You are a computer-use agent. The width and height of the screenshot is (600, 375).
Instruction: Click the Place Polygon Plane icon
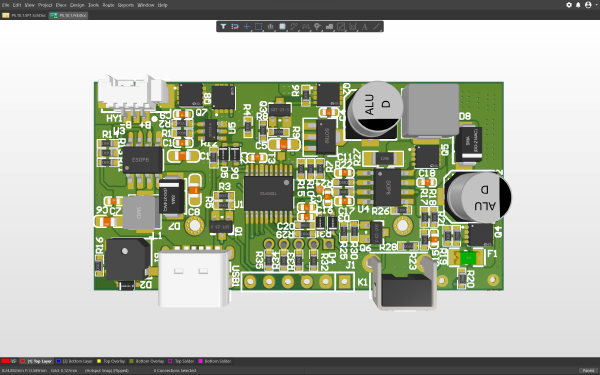click(329, 26)
